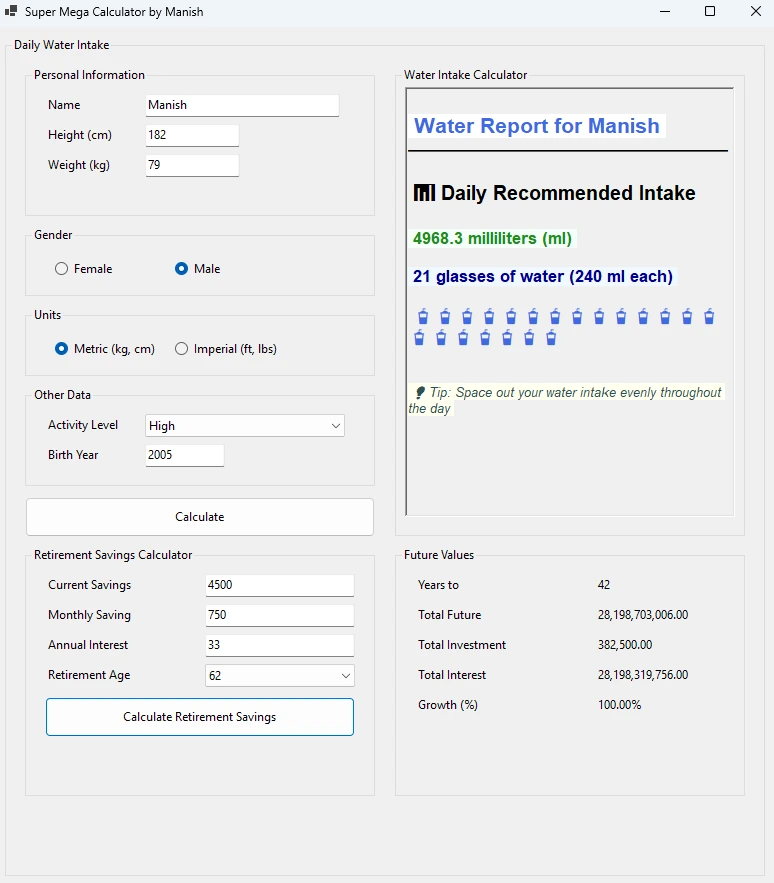This screenshot has width=774, height=883.
Task: Click the last water glass in top row
Action: click(709, 317)
